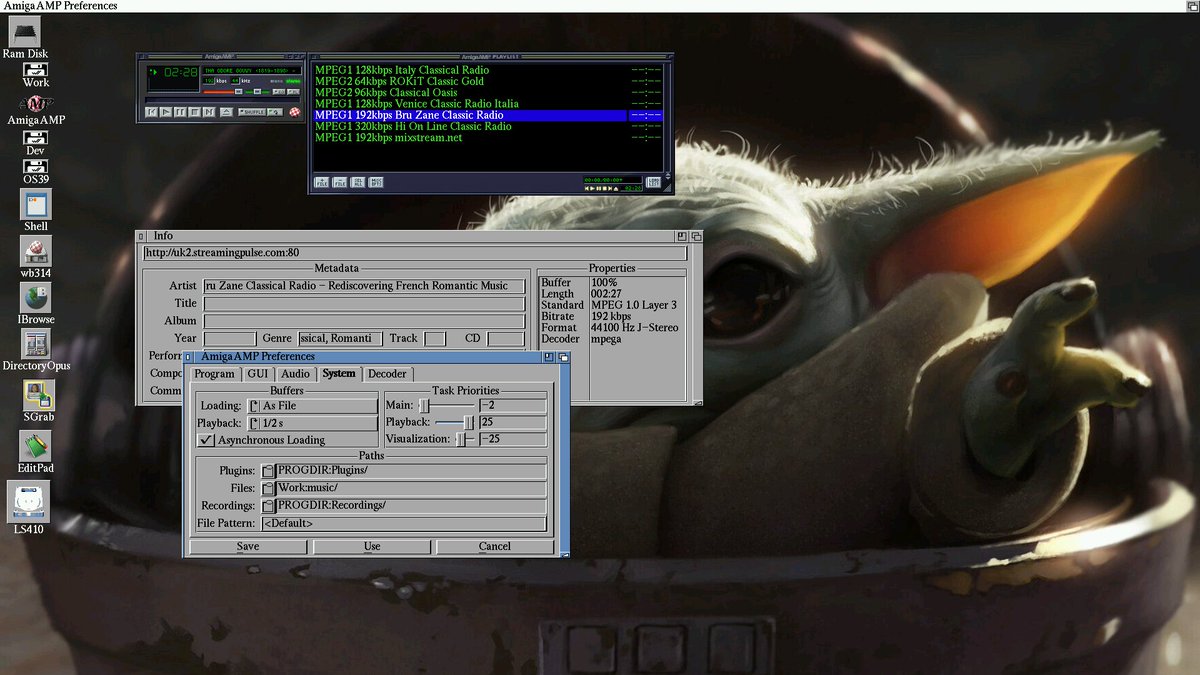This screenshot has height=675, width=1200.
Task: Click the System tab
Action: (x=339, y=373)
